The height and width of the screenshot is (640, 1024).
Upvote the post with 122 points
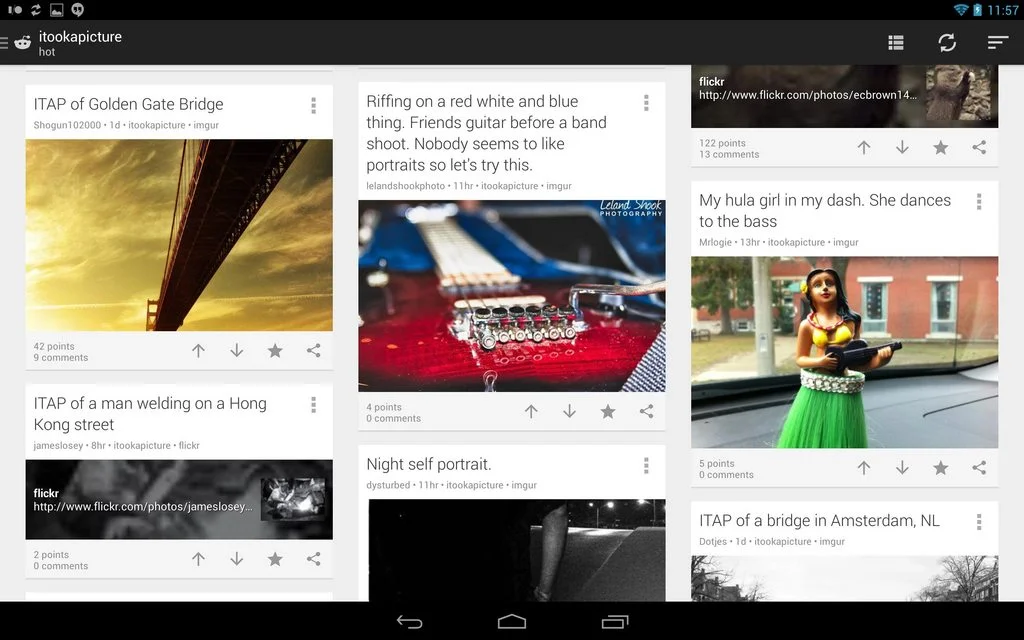864,148
